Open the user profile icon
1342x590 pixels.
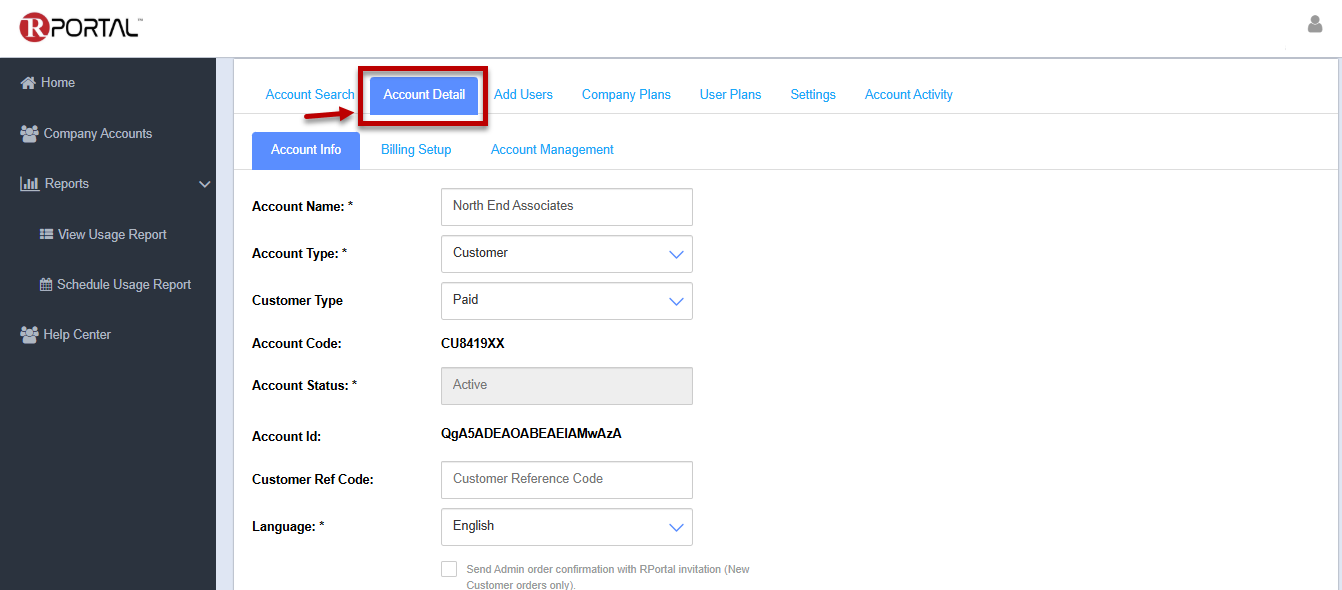pyautogui.click(x=1314, y=25)
